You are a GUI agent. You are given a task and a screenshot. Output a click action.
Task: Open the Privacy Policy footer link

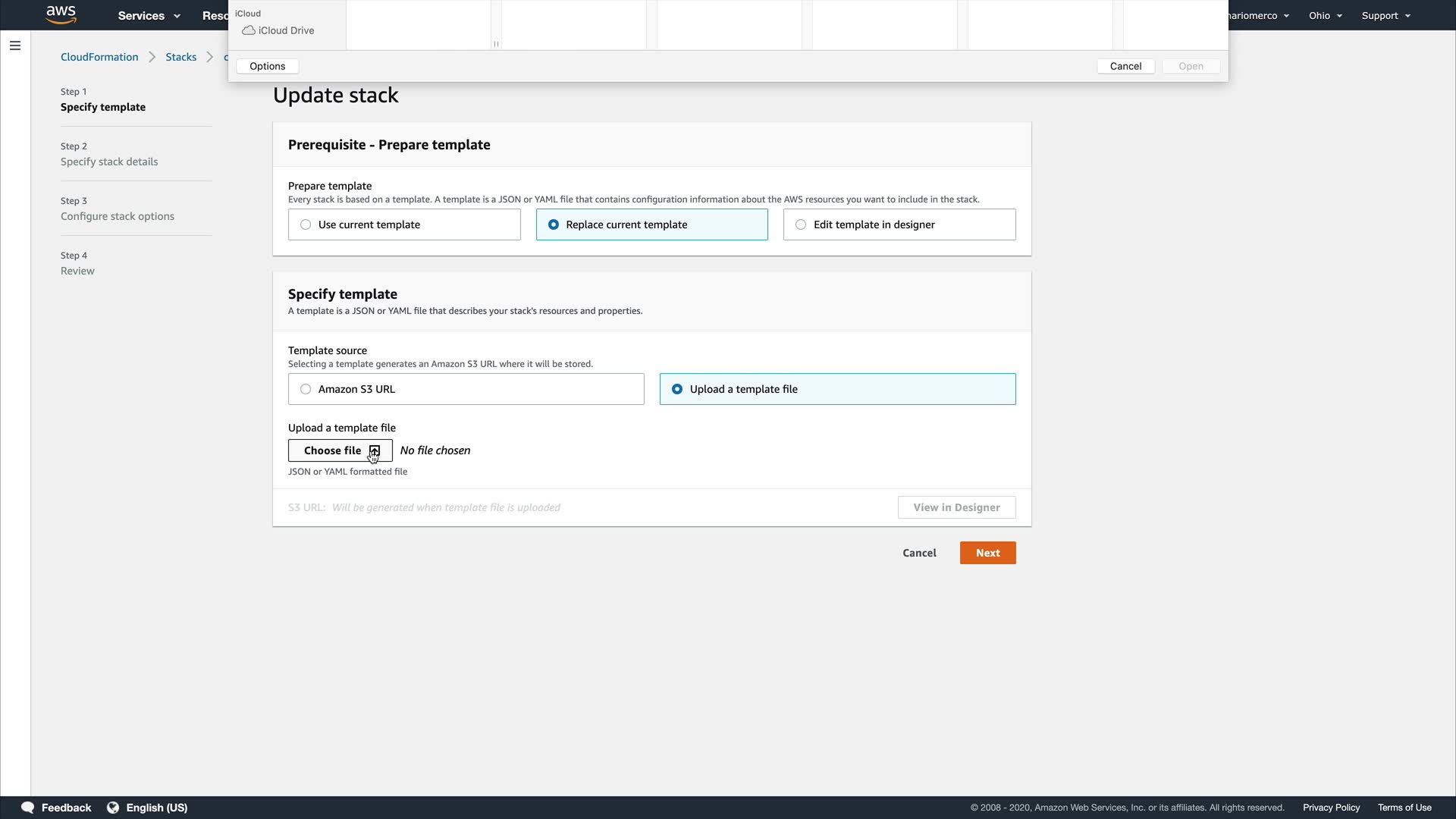tap(1331, 807)
